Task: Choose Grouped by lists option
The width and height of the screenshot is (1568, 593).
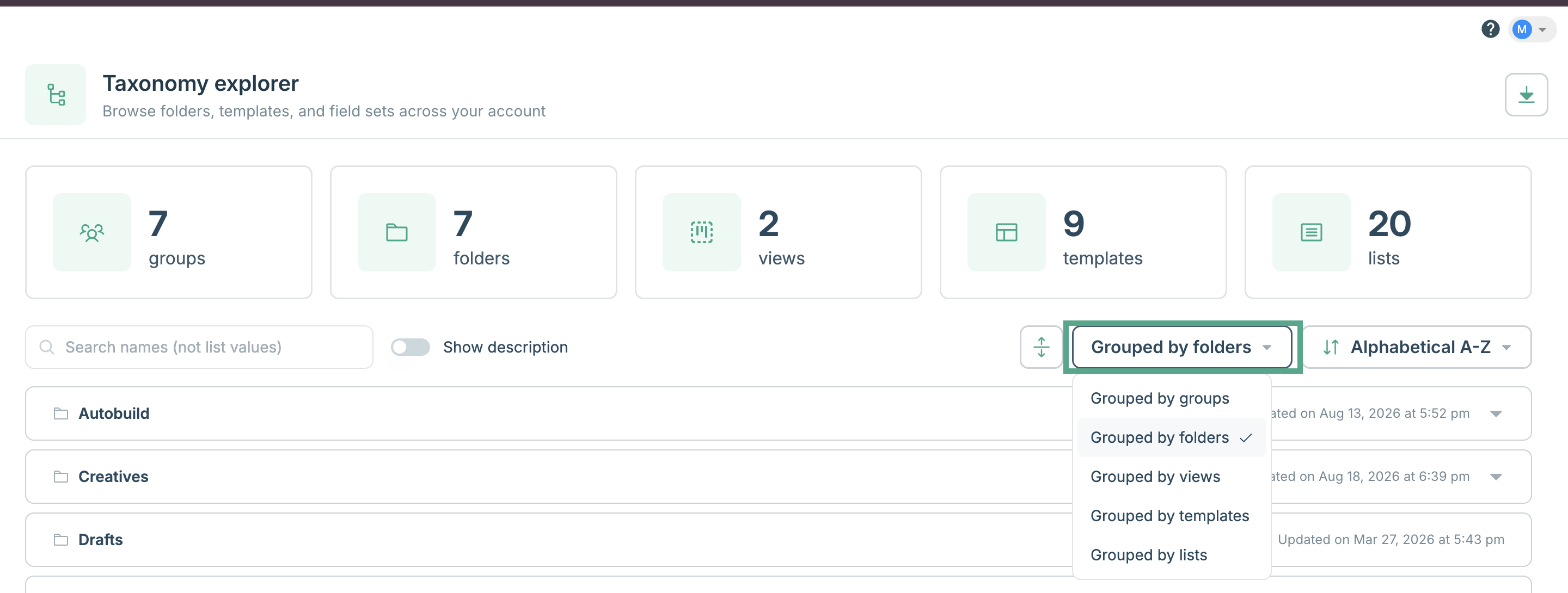Action: point(1171,555)
